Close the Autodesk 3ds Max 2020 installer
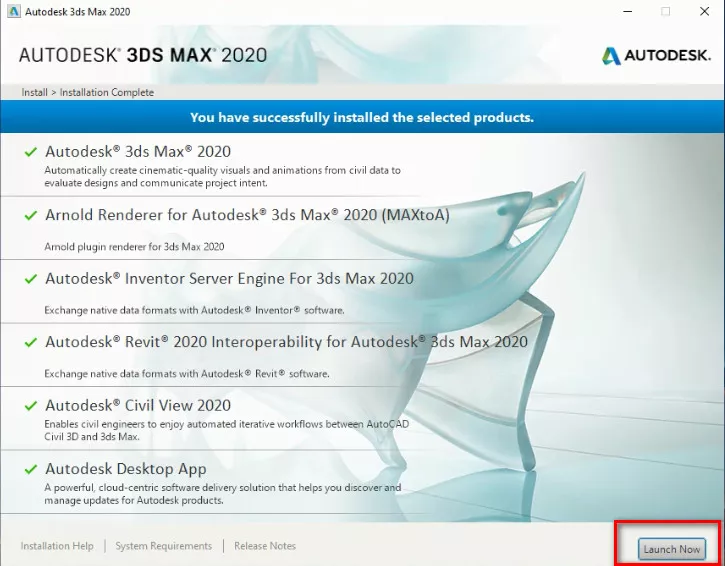The width and height of the screenshot is (725, 566). click(704, 11)
